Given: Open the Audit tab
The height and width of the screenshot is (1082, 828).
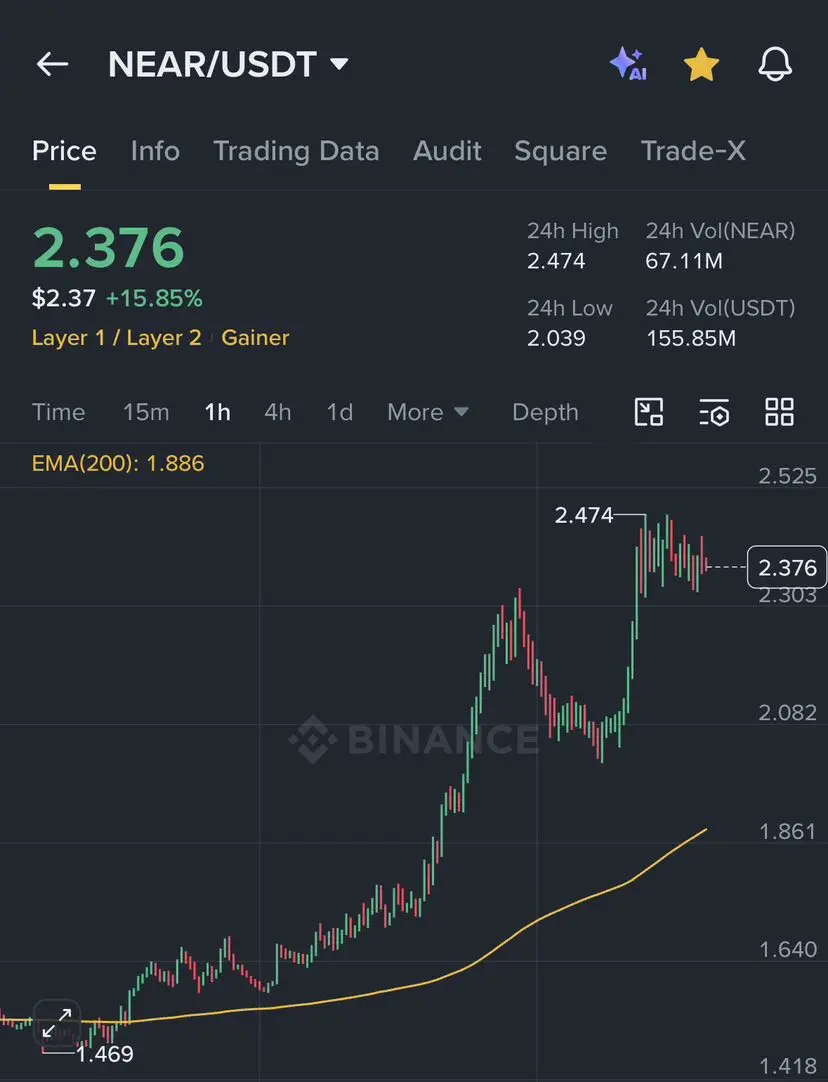Looking at the screenshot, I should point(447,151).
